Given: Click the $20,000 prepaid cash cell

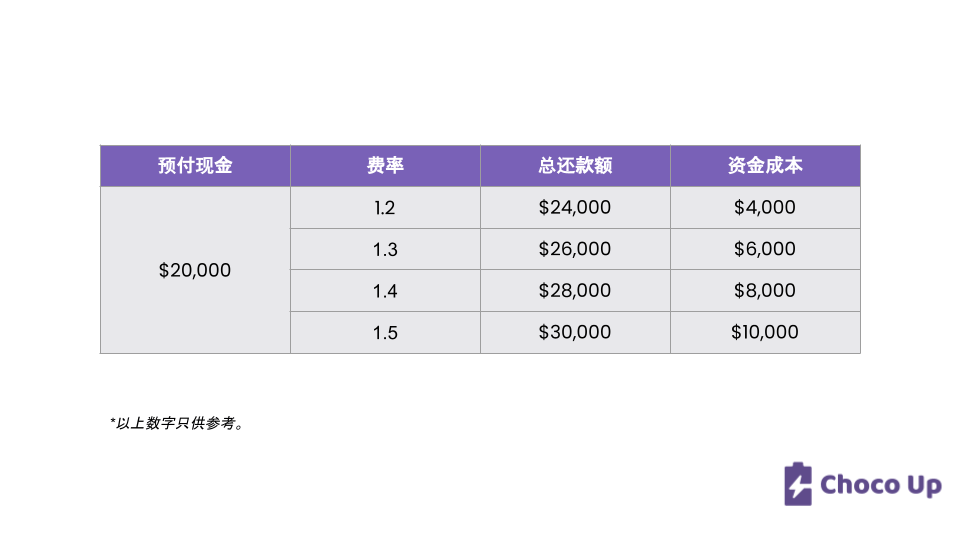Looking at the screenshot, I should pos(195,270).
